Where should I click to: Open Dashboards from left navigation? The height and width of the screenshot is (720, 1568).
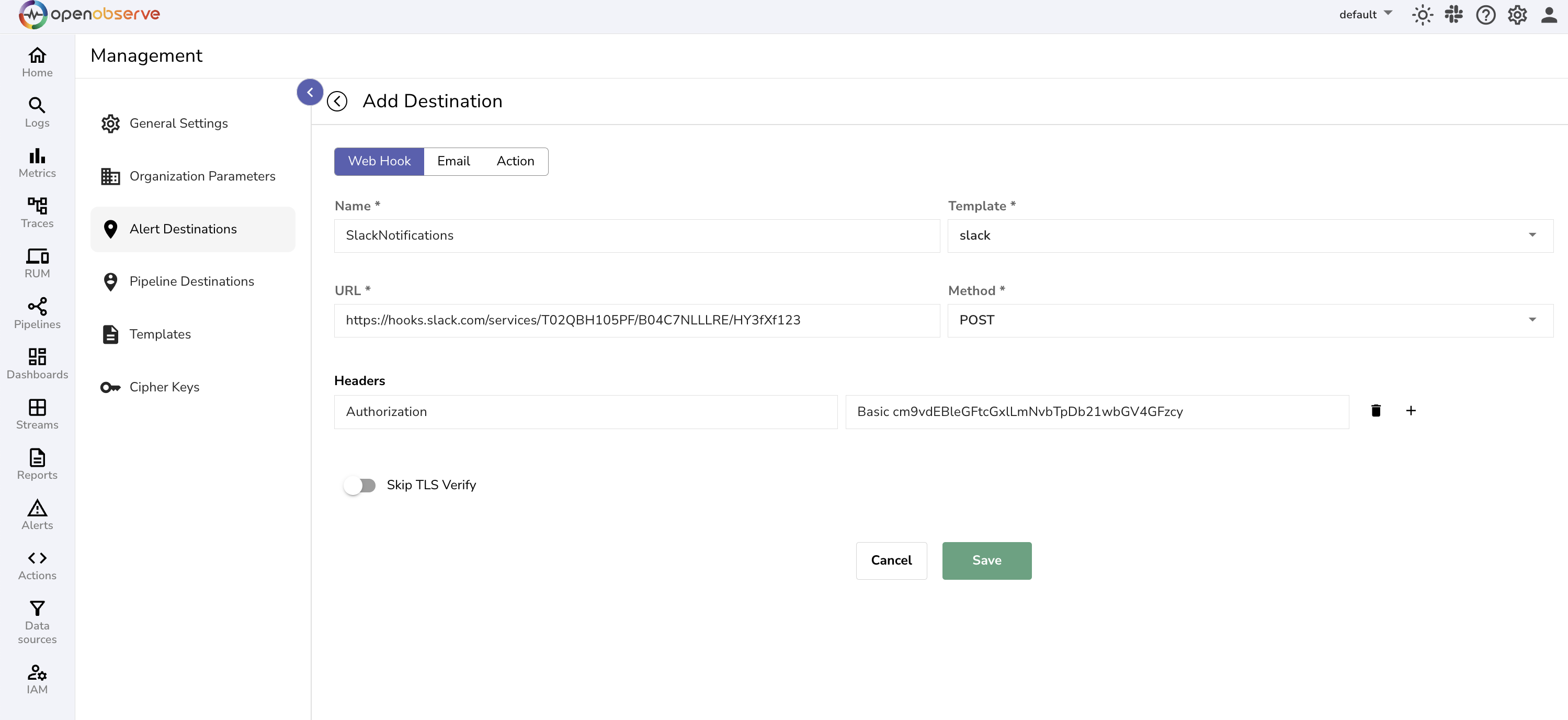click(37, 364)
